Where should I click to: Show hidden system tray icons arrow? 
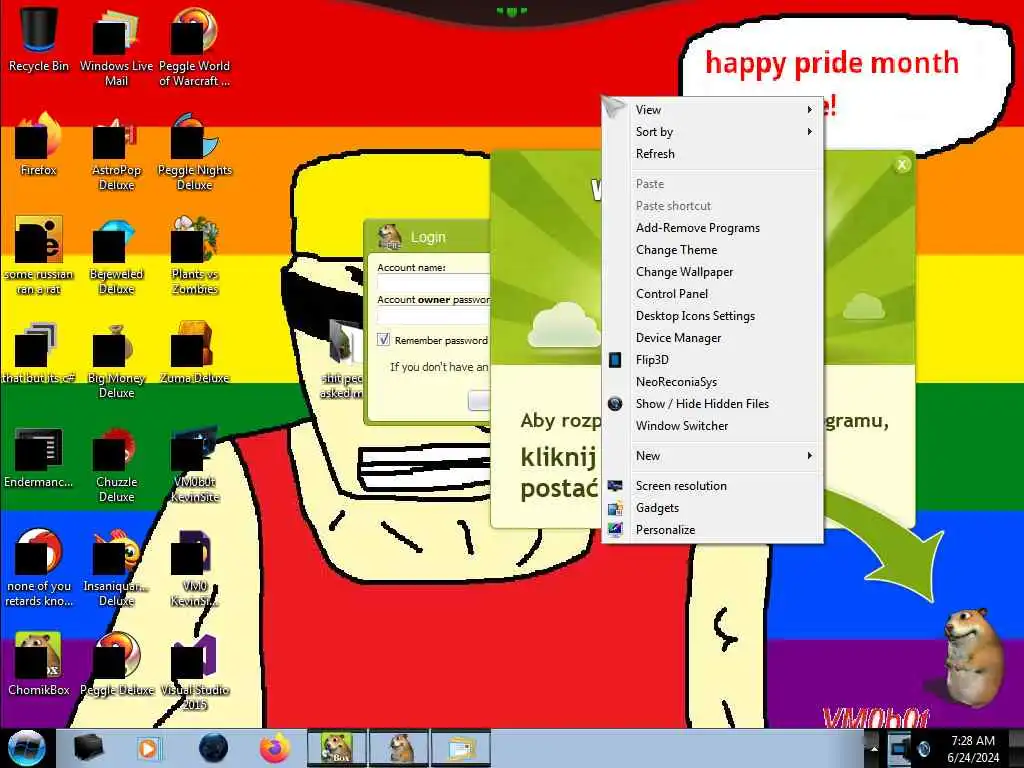[x=874, y=748]
